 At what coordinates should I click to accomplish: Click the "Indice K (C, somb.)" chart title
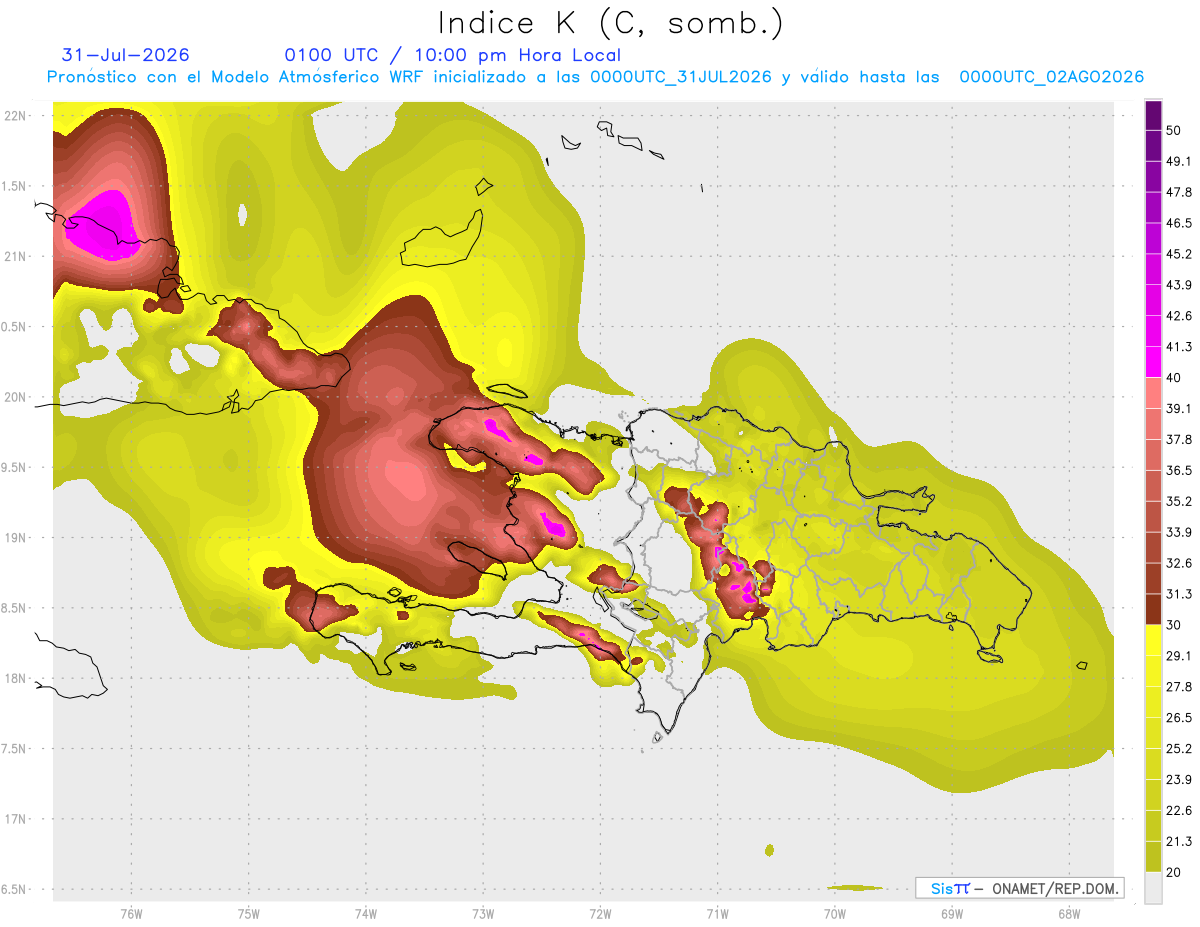(x=610, y=23)
